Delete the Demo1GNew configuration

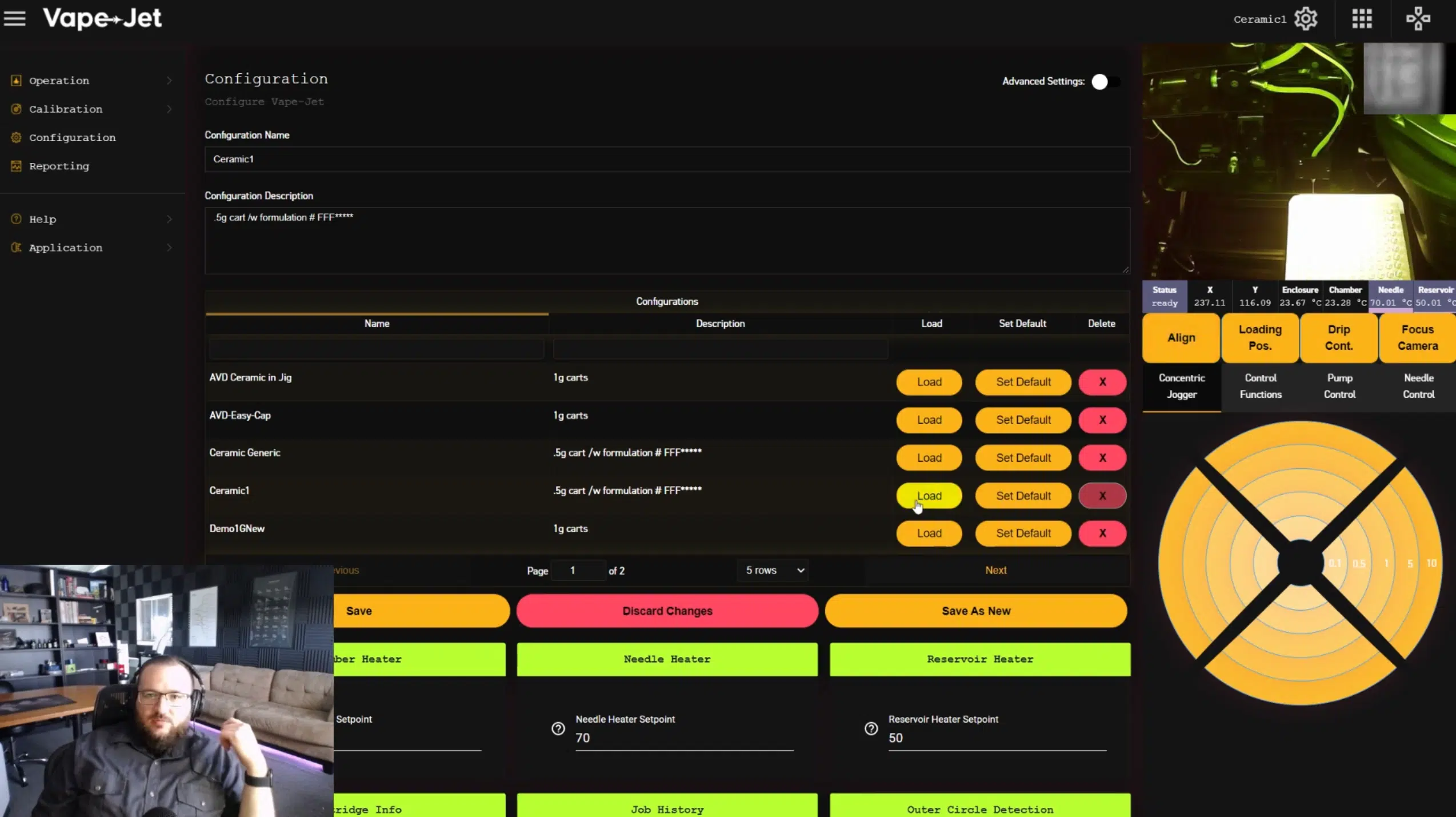point(1102,533)
